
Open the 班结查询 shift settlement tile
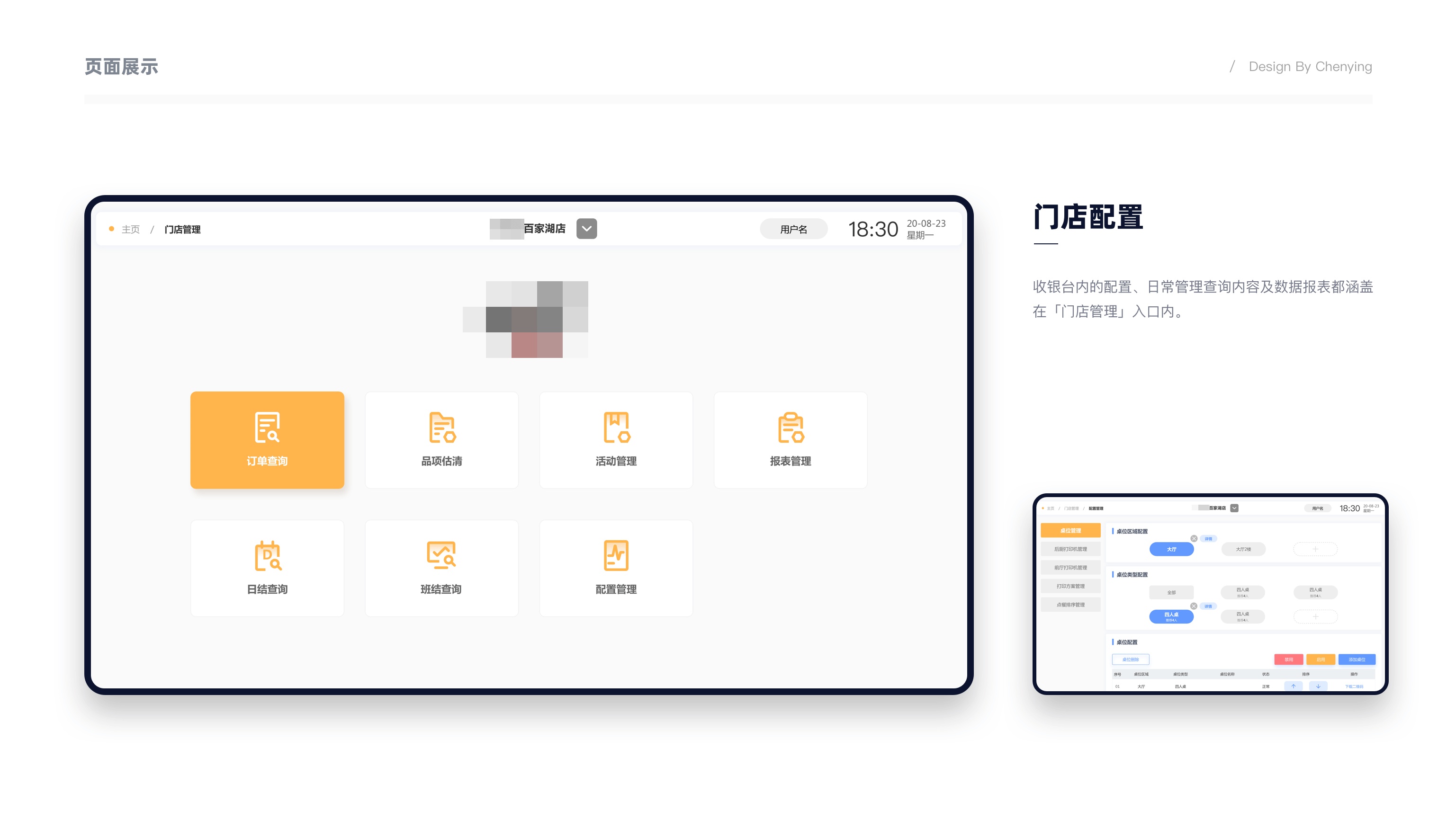click(x=441, y=568)
